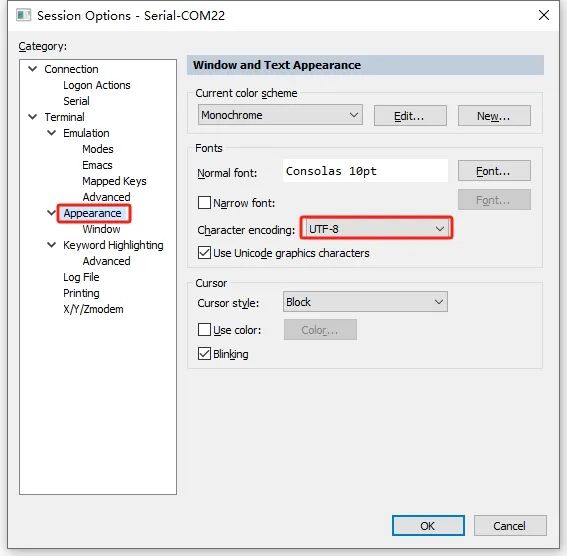Enable the Use color checkbox
567x556 pixels.
pyautogui.click(x=204, y=329)
